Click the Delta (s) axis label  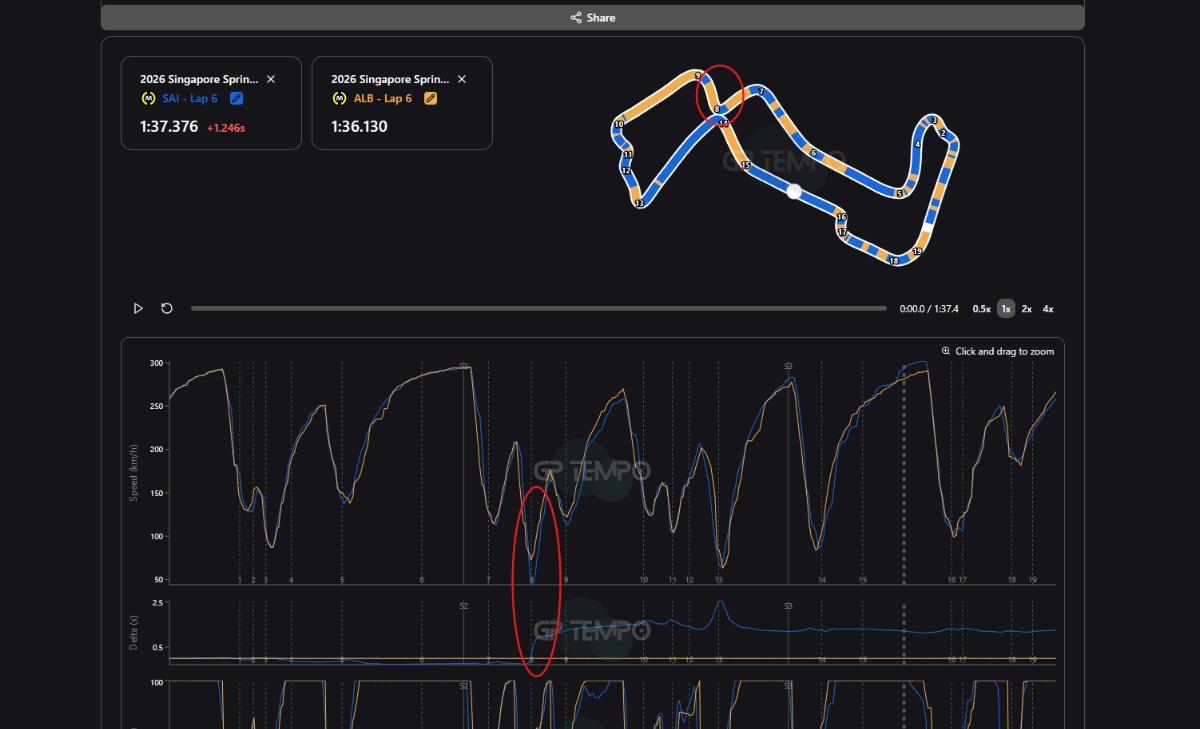tap(134, 632)
